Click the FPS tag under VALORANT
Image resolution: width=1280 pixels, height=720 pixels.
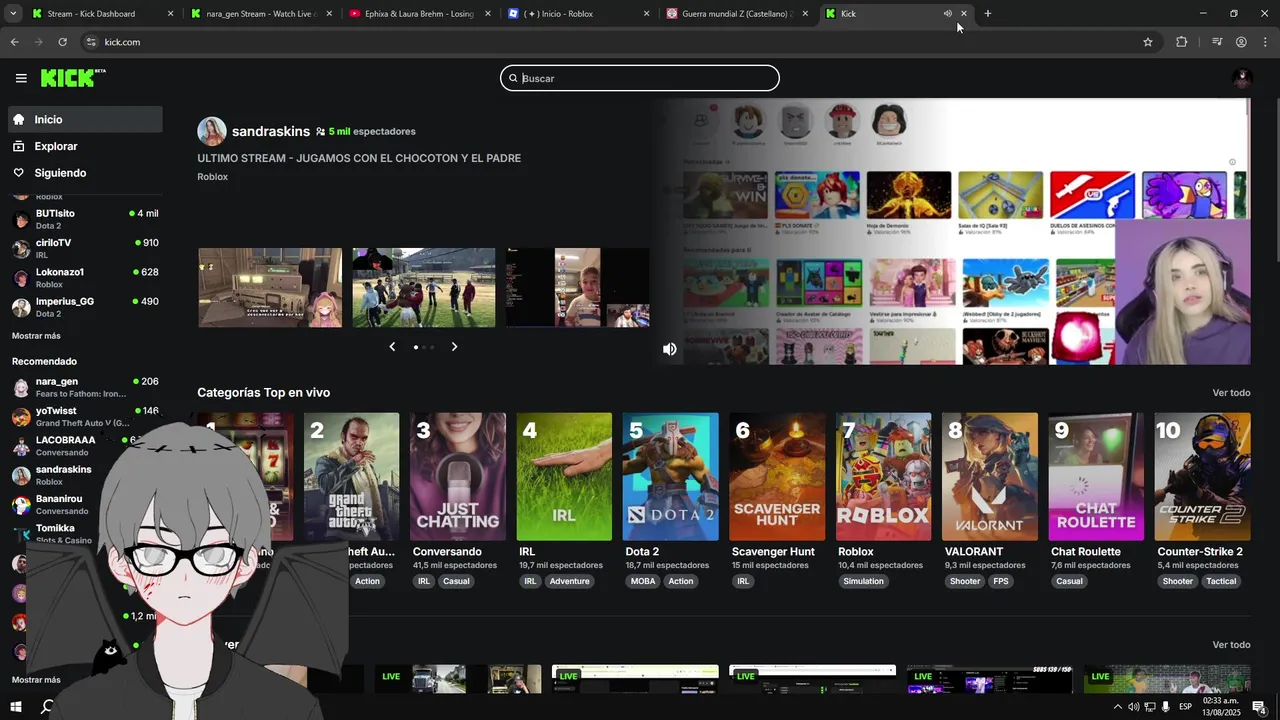1001,582
